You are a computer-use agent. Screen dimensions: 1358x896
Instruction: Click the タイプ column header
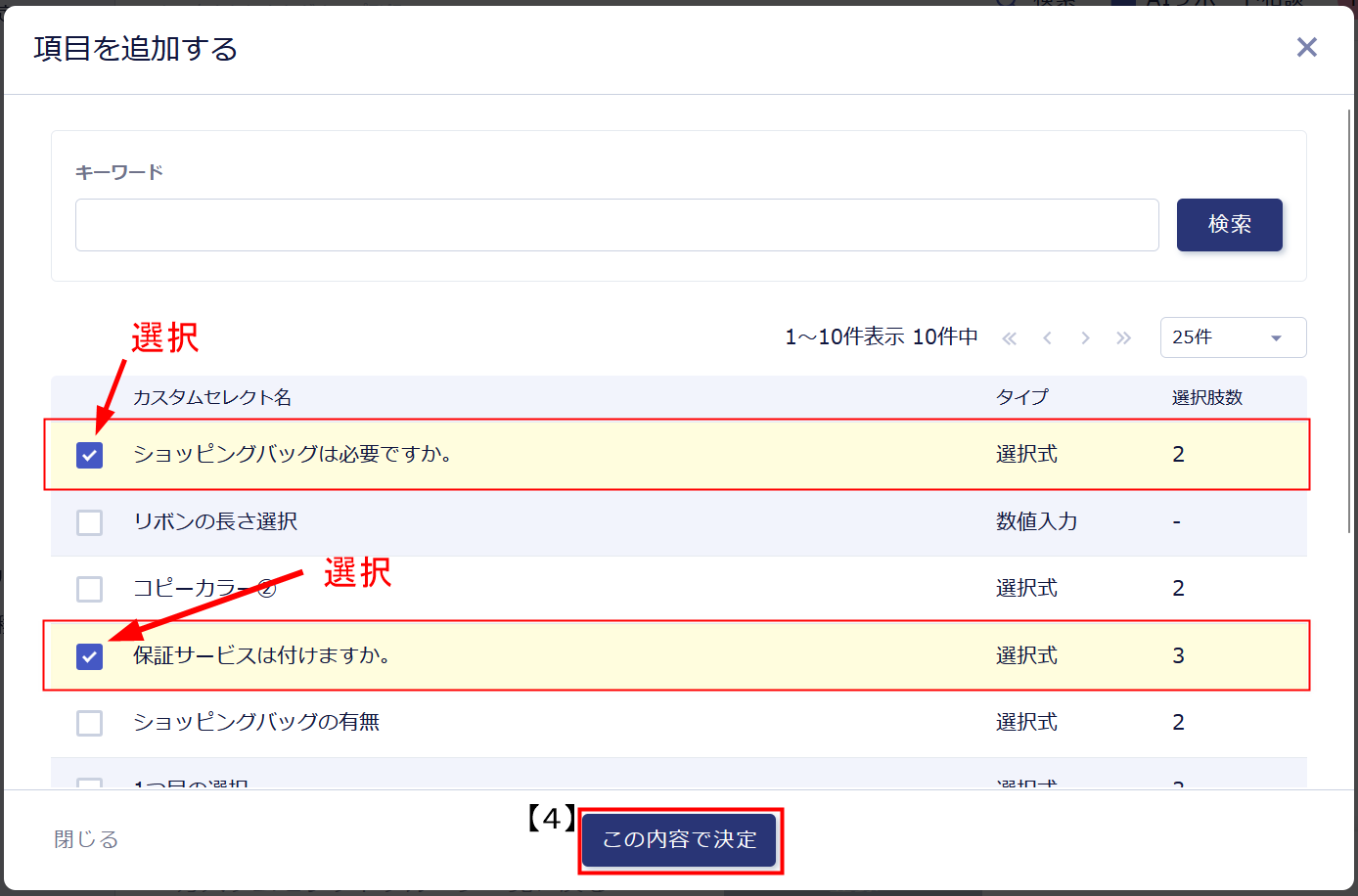(1021, 397)
